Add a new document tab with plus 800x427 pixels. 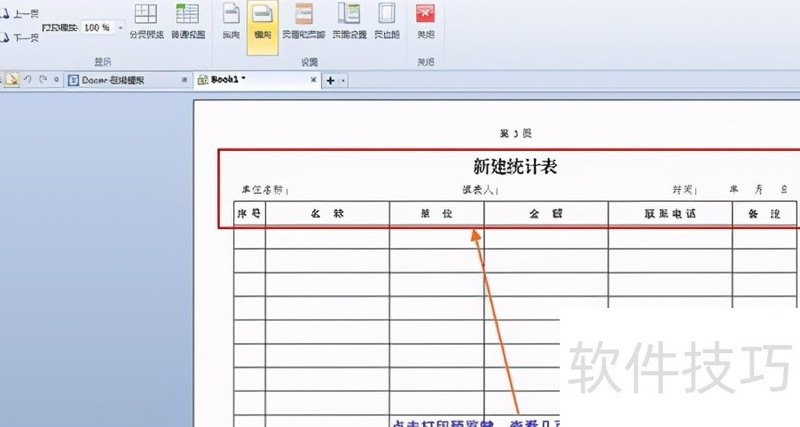point(331,81)
